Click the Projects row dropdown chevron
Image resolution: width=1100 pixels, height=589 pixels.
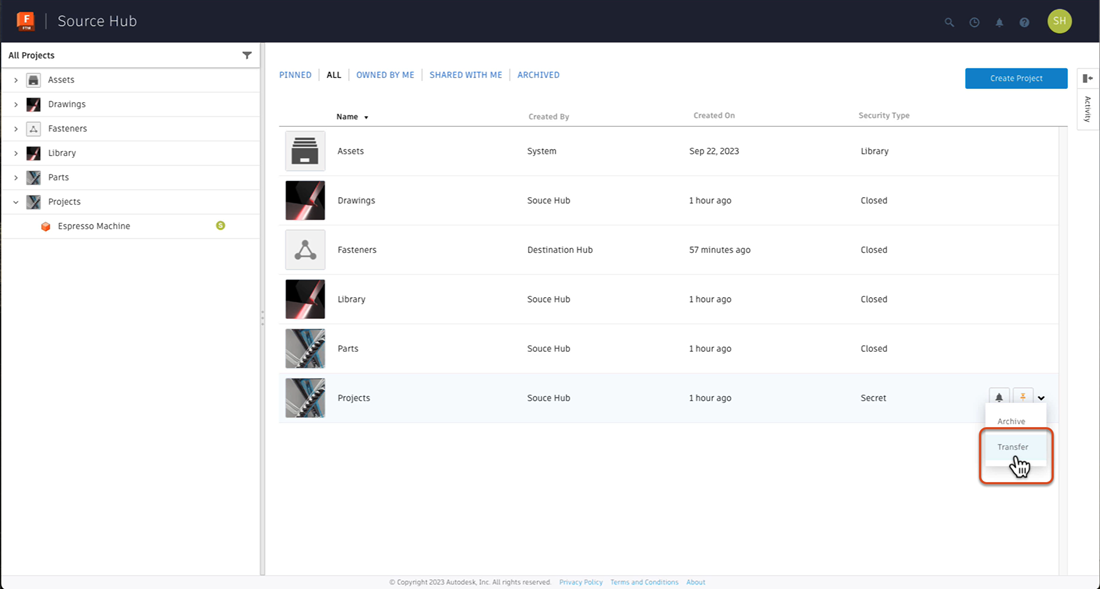pos(1042,398)
